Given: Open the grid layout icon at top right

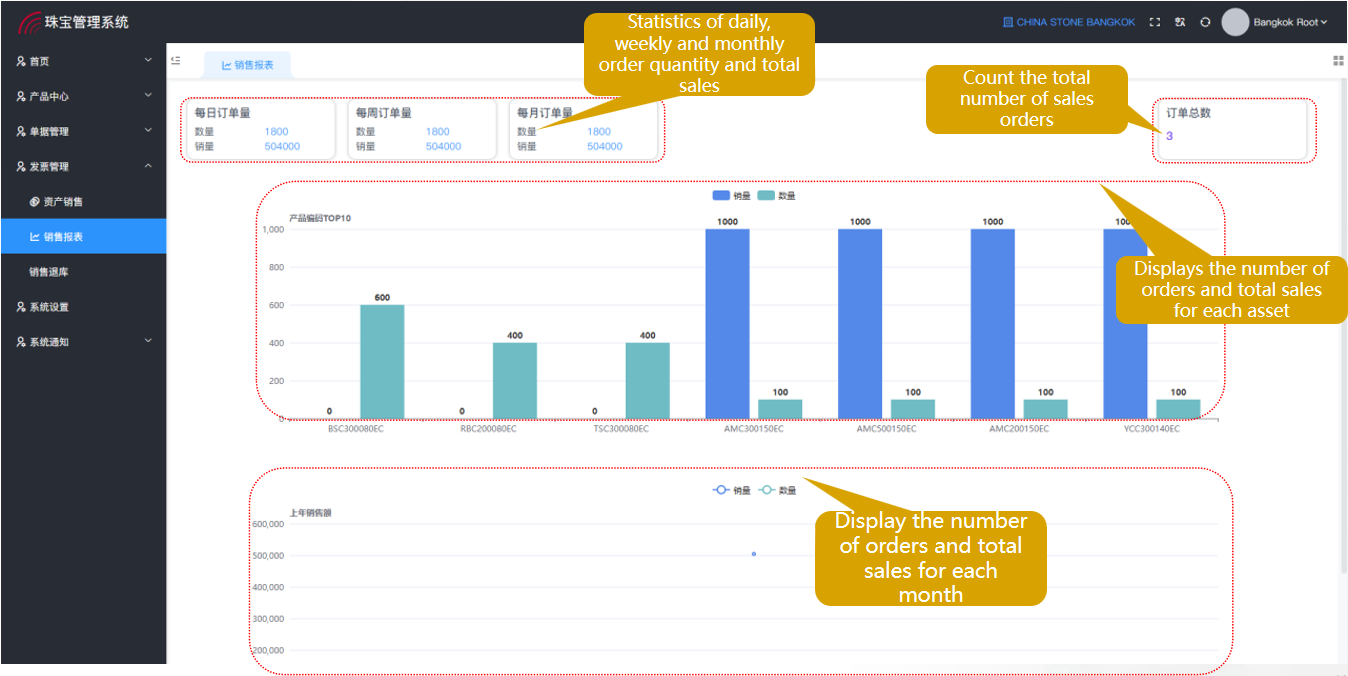Looking at the screenshot, I should 1338,61.
